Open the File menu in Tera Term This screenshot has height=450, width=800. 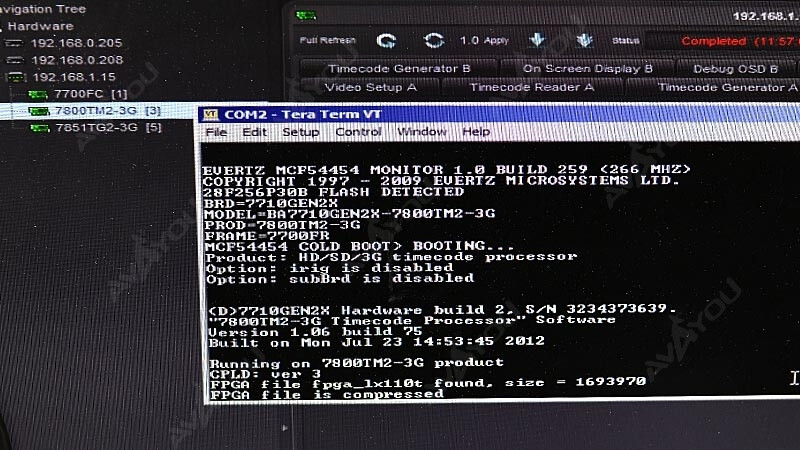[216, 132]
